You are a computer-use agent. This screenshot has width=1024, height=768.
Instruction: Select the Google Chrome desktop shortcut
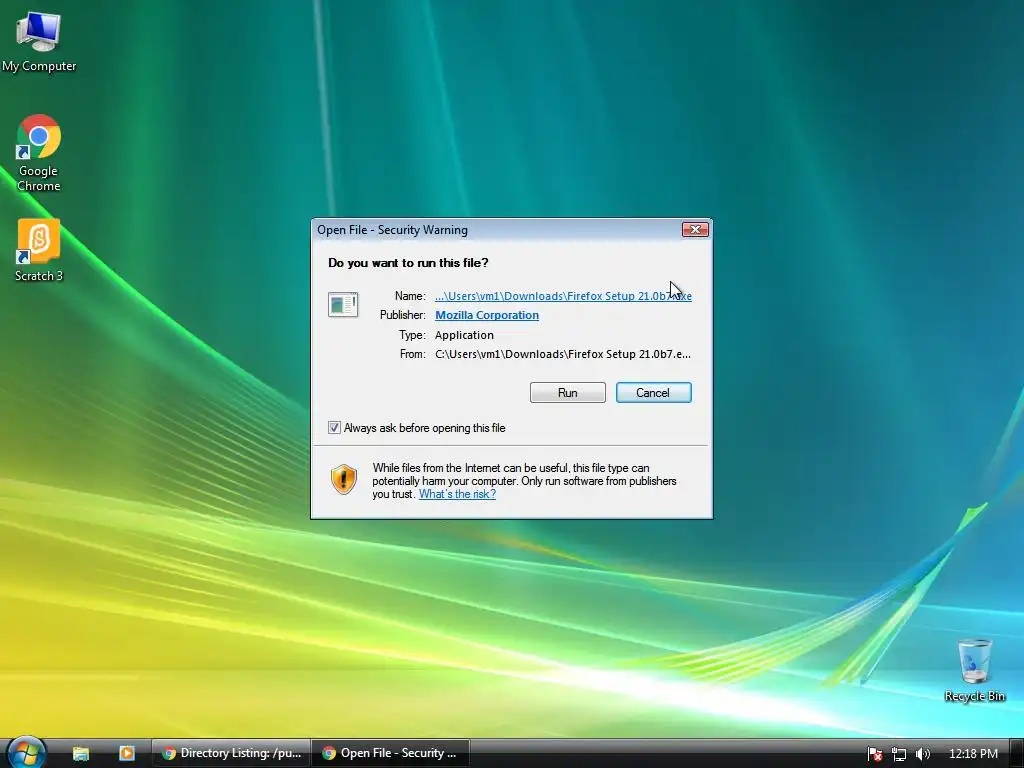[x=39, y=153]
